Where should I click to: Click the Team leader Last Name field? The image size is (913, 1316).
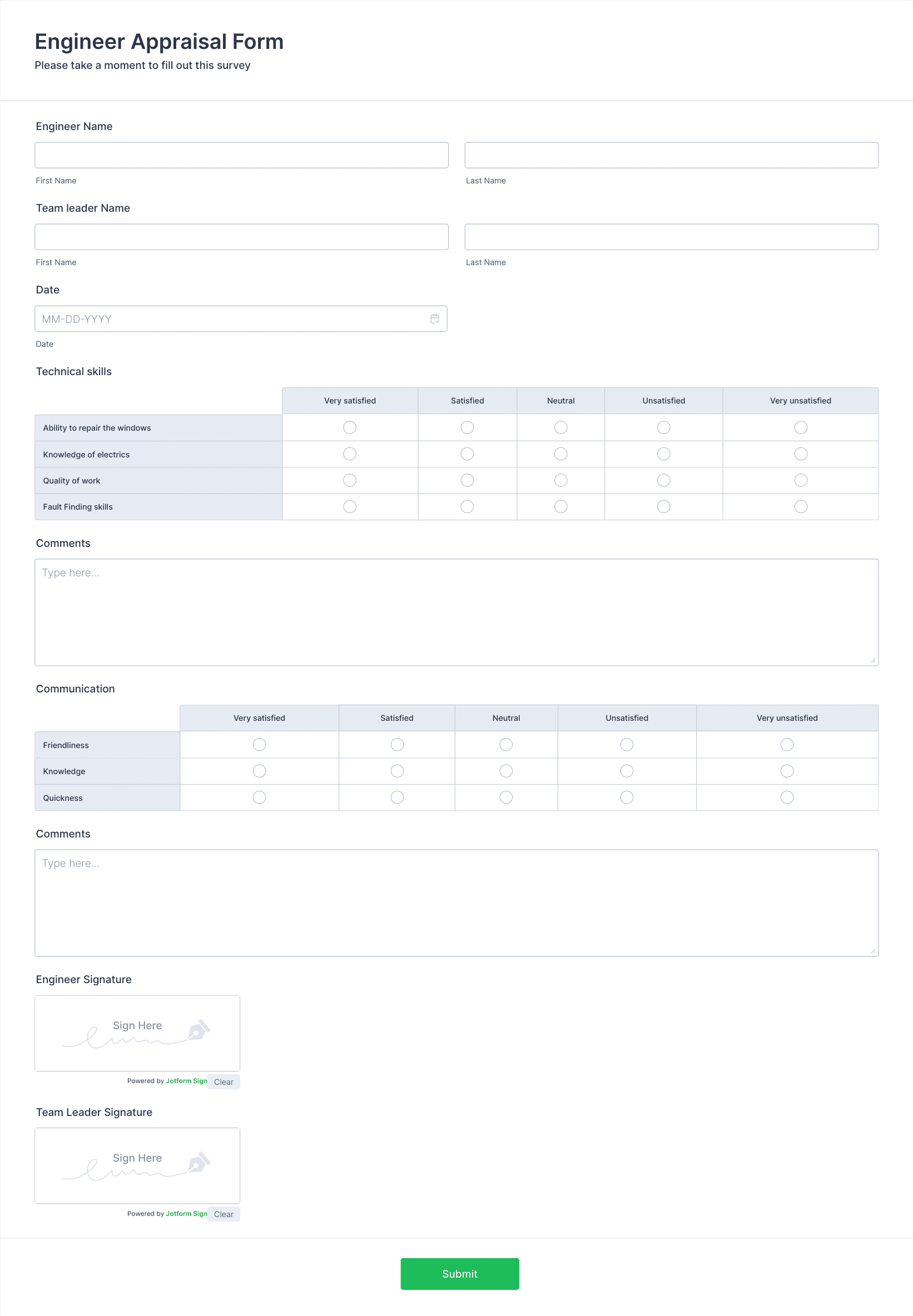(x=671, y=237)
